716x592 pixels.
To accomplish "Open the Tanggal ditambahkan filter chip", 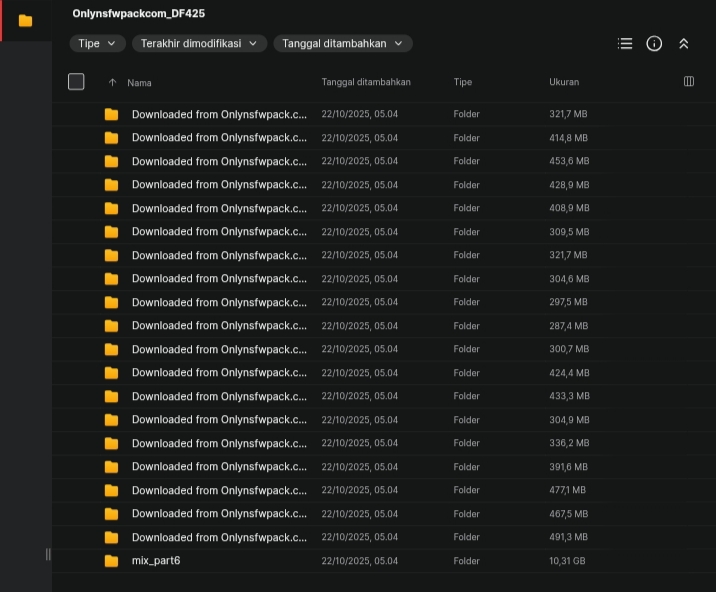I will (x=342, y=44).
